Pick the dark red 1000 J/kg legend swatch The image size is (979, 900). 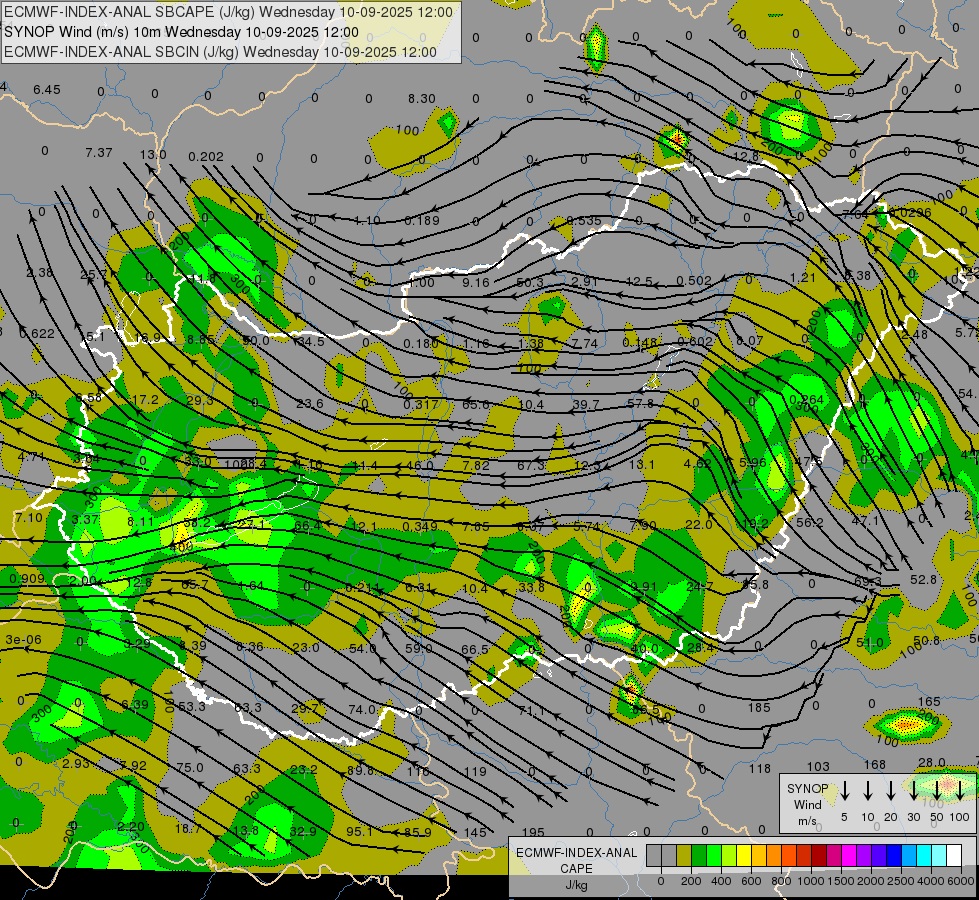819,856
